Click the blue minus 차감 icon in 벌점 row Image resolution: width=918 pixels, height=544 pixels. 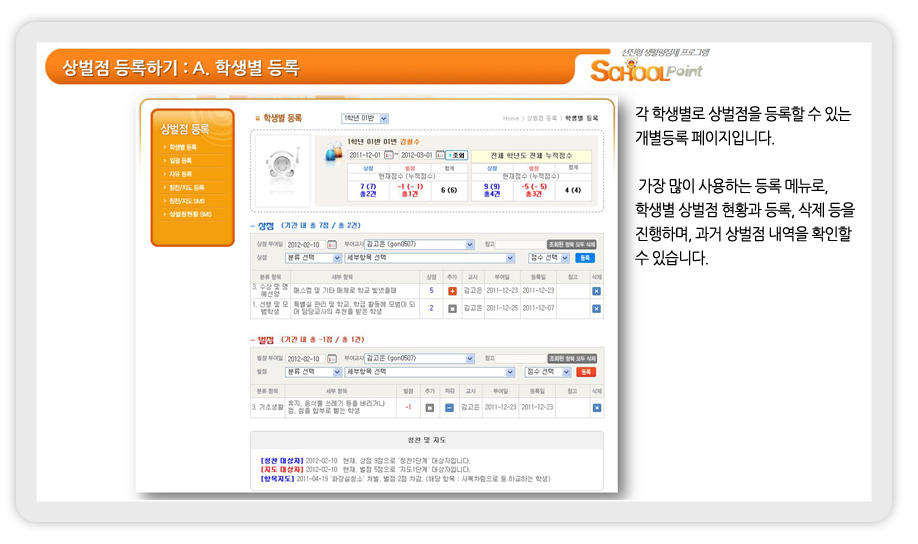pyautogui.click(x=449, y=407)
